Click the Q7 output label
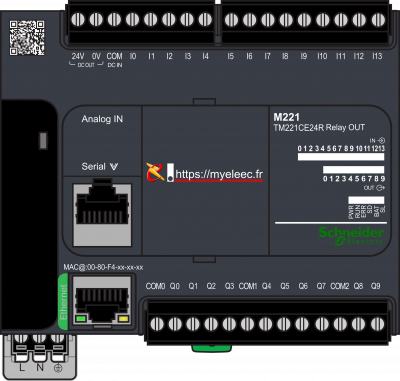 pos(321,286)
